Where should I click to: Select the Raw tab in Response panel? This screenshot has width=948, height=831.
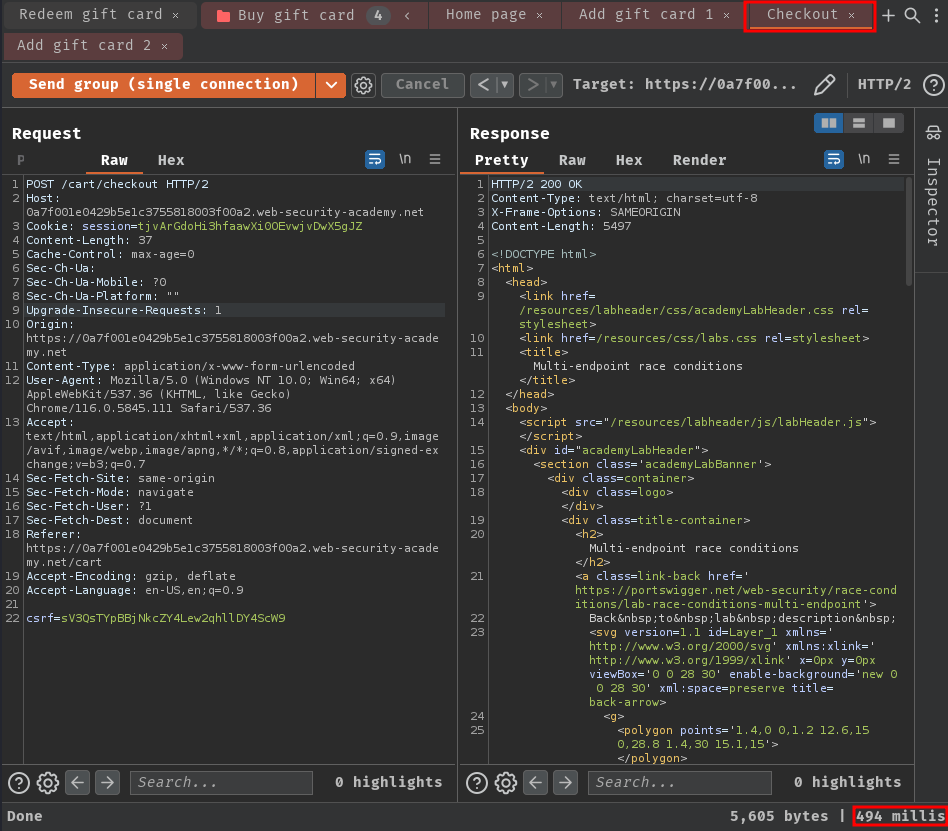[x=572, y=160]
